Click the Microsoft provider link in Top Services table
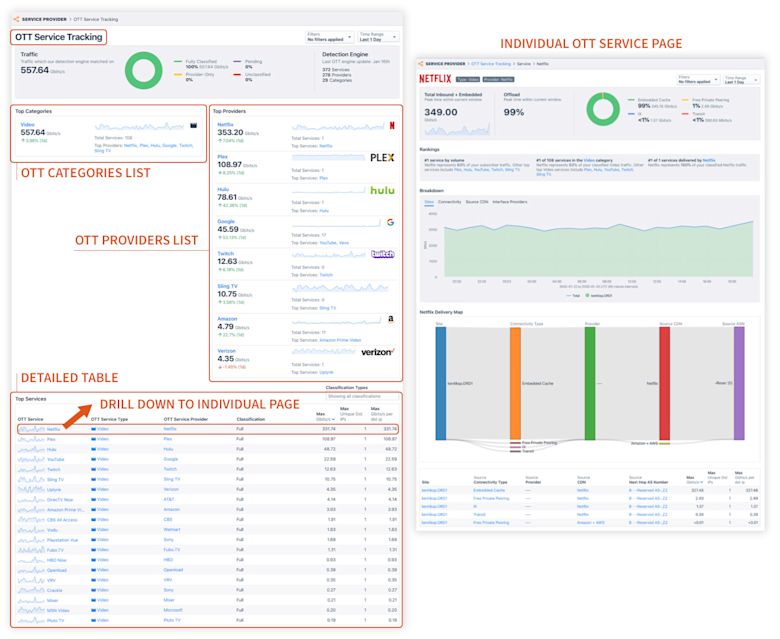 click(173, 610)
